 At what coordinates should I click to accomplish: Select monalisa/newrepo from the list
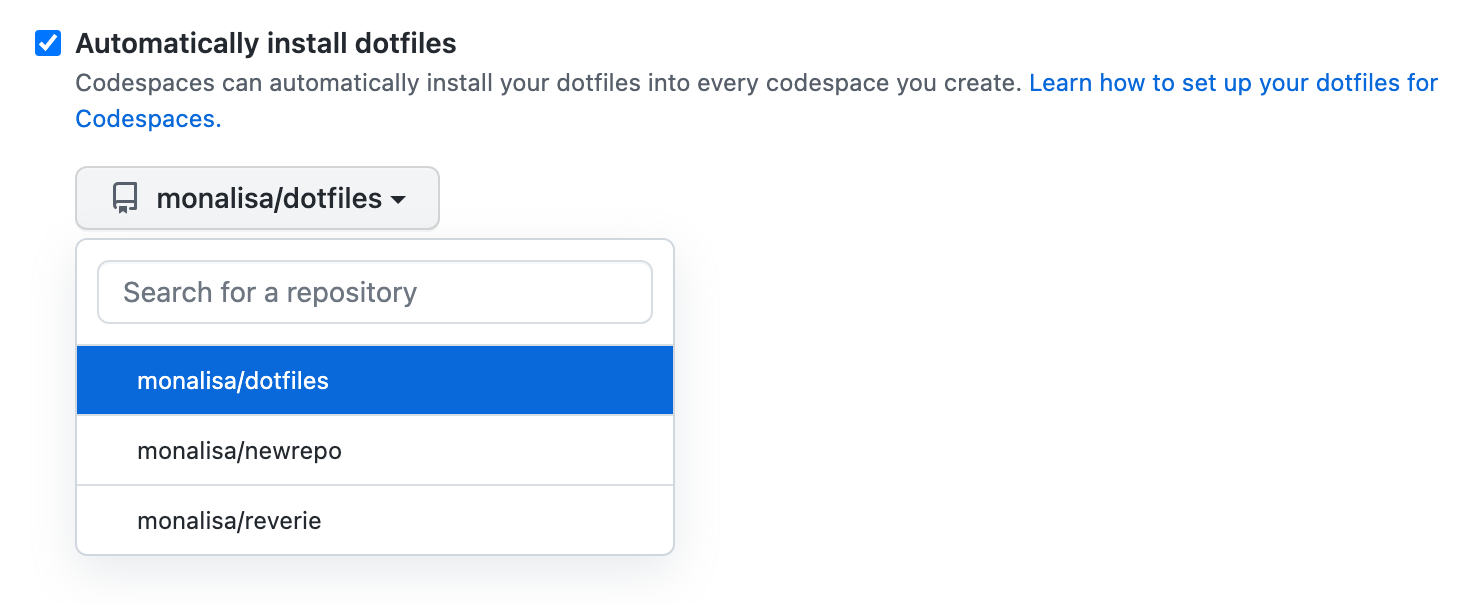pyautogui.click(x=239, y=450)
